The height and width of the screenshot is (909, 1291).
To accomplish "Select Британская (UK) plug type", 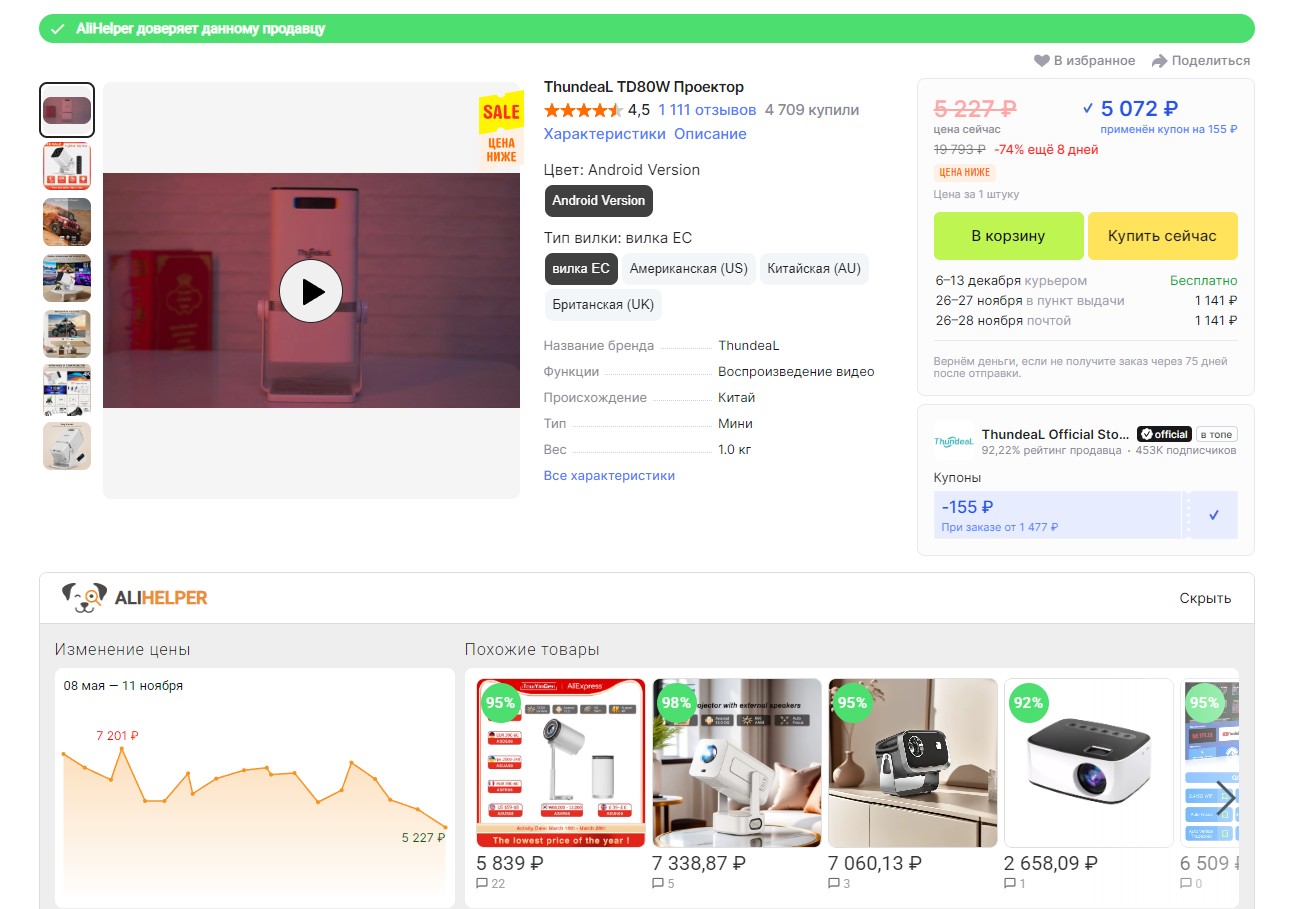I will (x=603, y=305).
